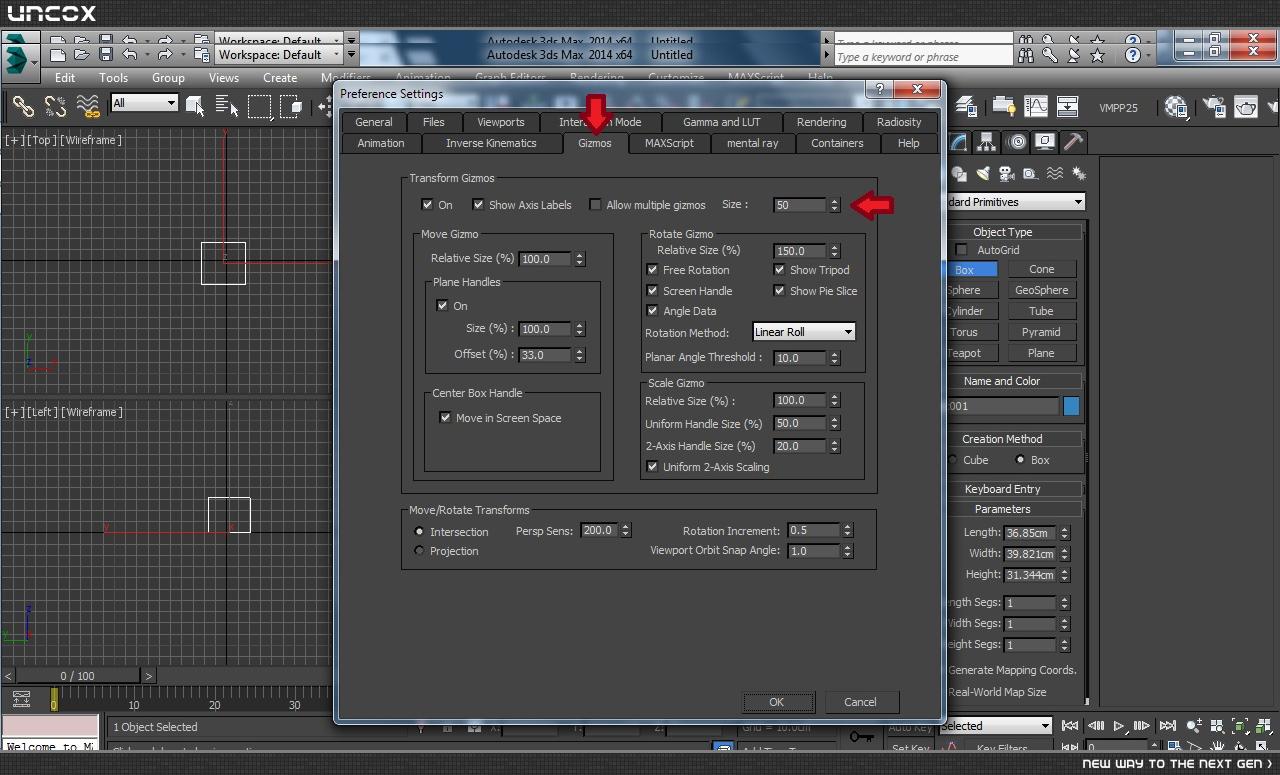The image size is (1280, 775).
Task: Open the Utilities command panel (hammer)
Action: 1073,142
